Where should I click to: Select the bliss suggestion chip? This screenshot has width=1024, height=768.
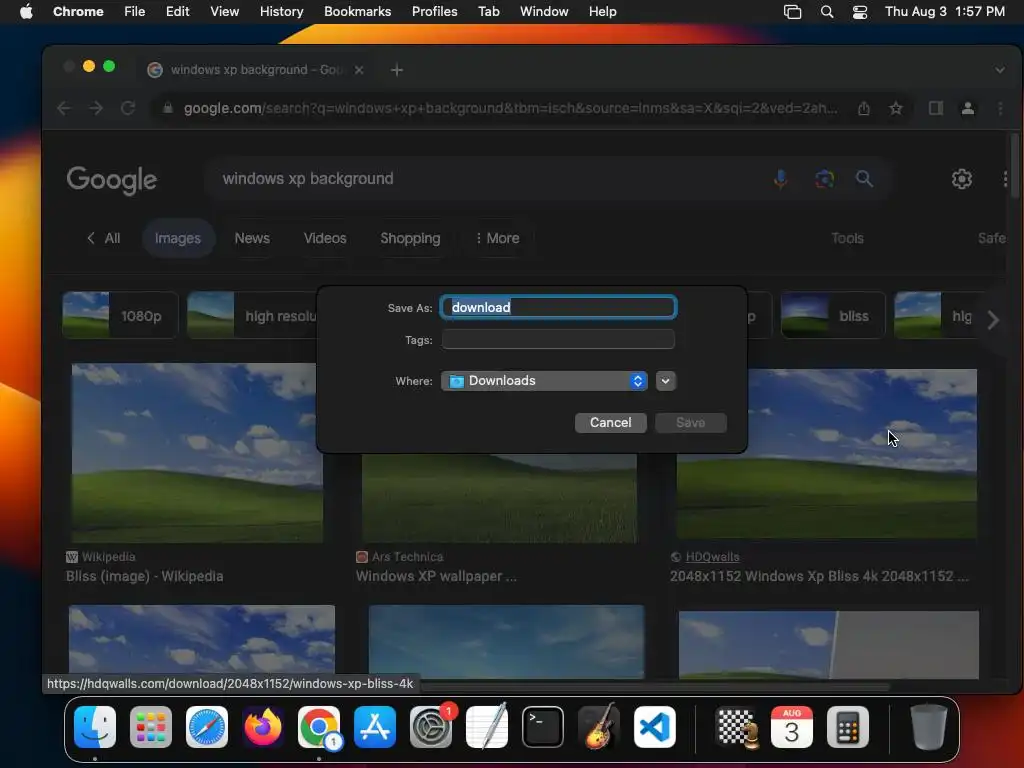(833, 315)
